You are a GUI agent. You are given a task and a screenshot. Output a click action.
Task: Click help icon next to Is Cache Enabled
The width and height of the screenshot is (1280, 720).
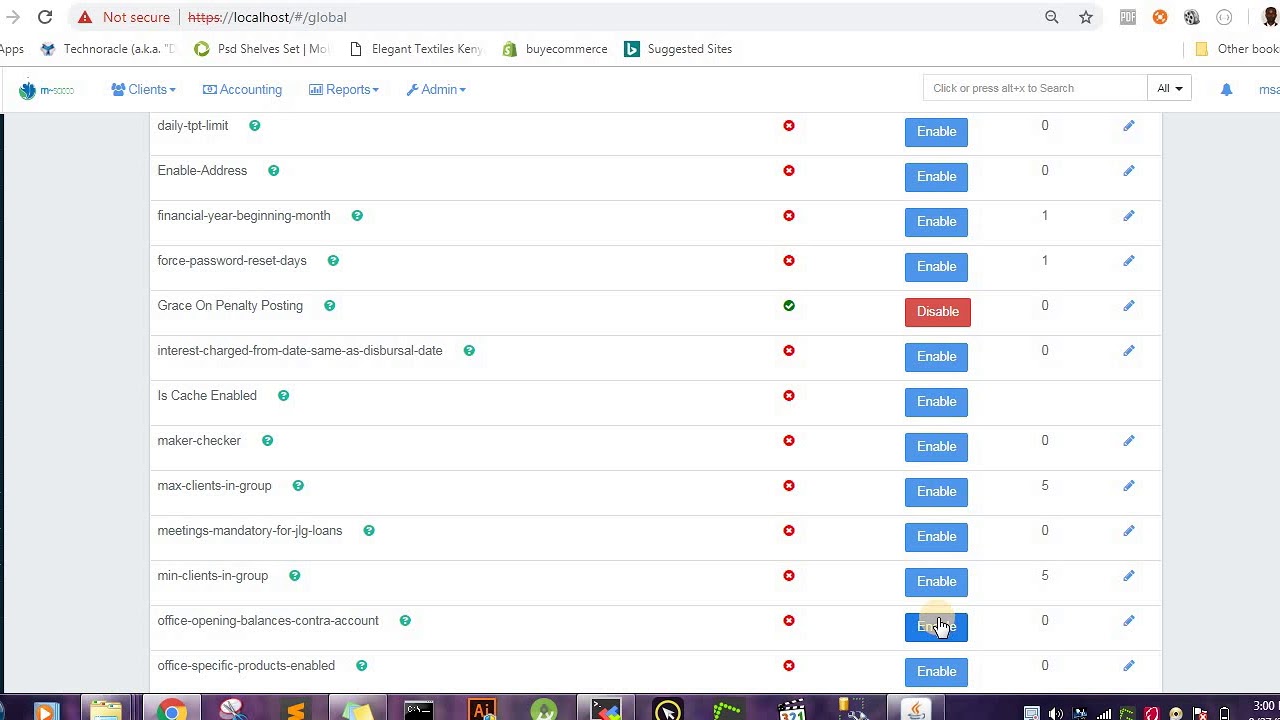point(283,396)
